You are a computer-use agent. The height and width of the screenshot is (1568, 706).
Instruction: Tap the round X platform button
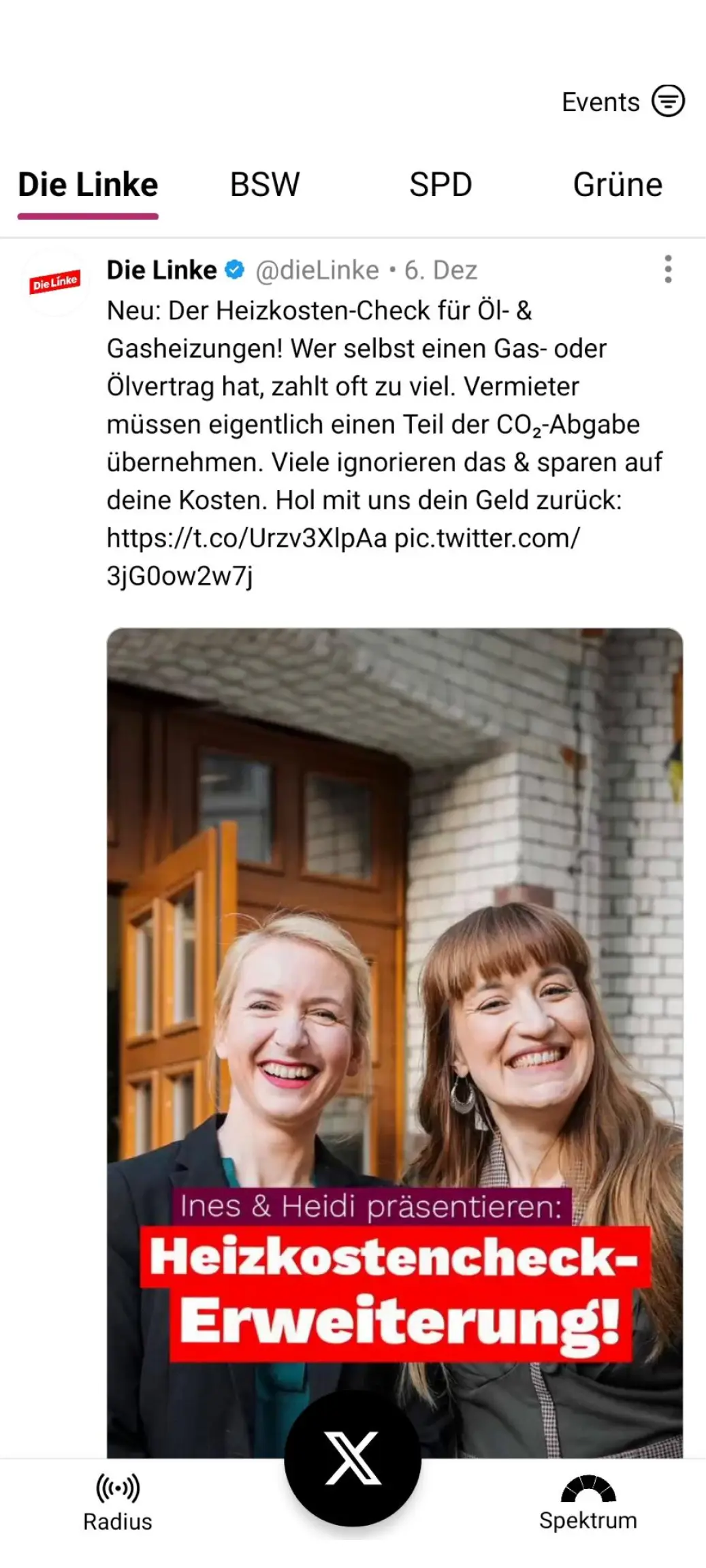(353, 1458)
